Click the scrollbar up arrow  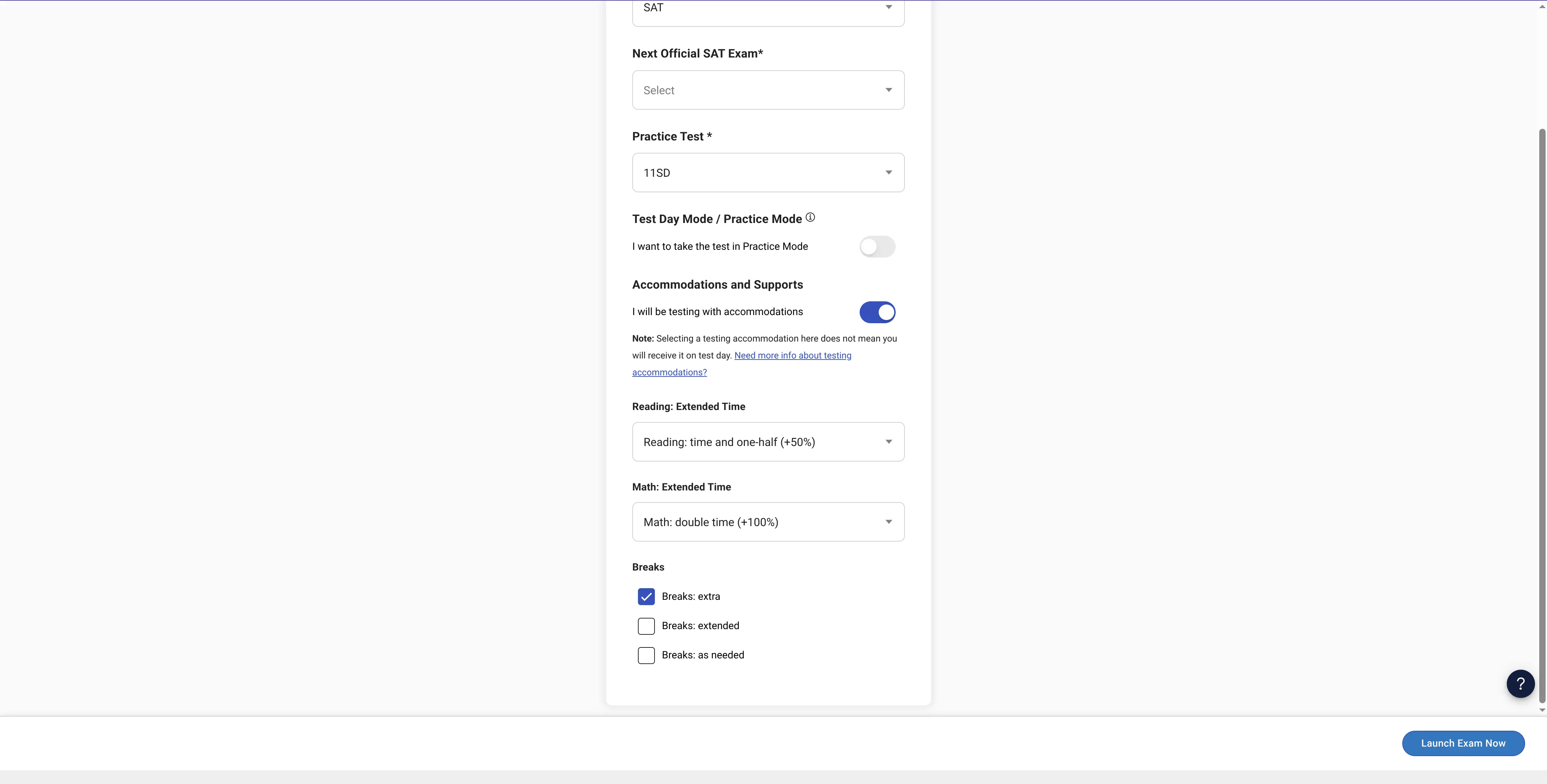click(1542, 7)
